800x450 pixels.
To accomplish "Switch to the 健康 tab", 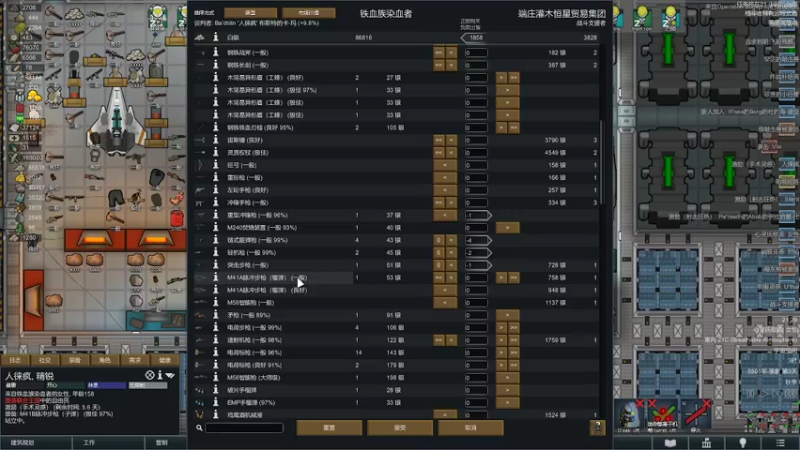I will (164, 360).
